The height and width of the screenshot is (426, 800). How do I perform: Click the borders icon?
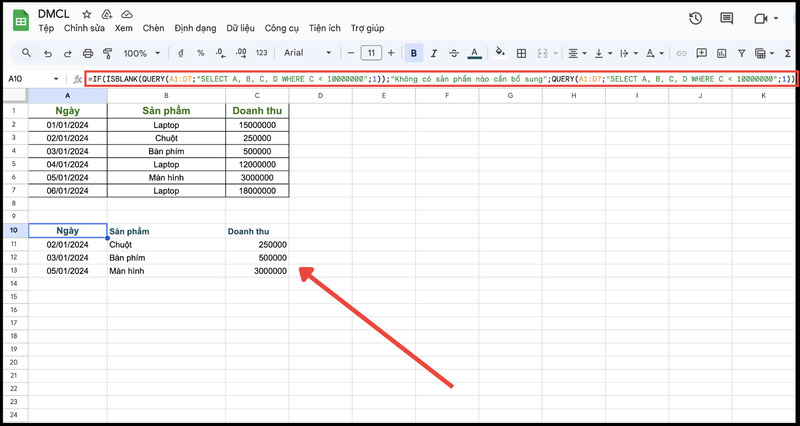(523, 53)
